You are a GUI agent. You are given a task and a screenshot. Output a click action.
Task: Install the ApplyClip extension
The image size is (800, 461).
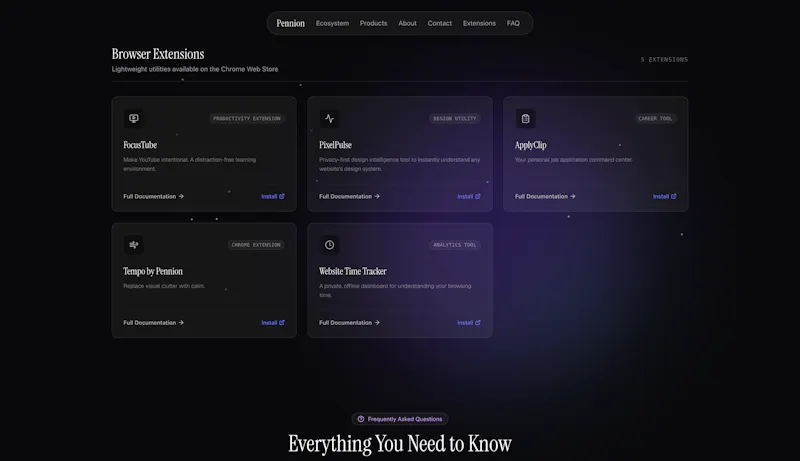click(665, 196)
